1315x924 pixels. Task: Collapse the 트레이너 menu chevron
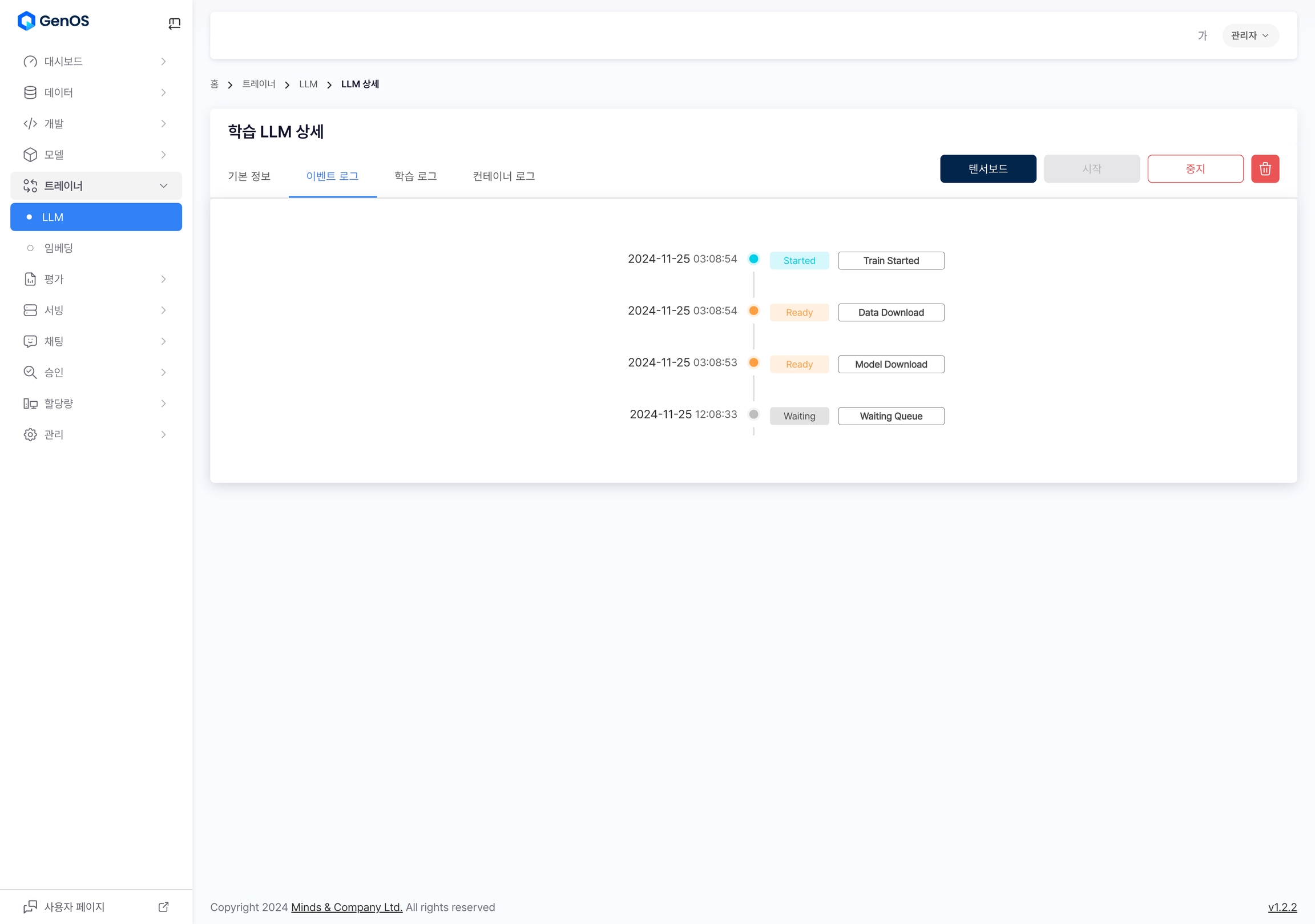pyautogui.click(x=163, y=185)
